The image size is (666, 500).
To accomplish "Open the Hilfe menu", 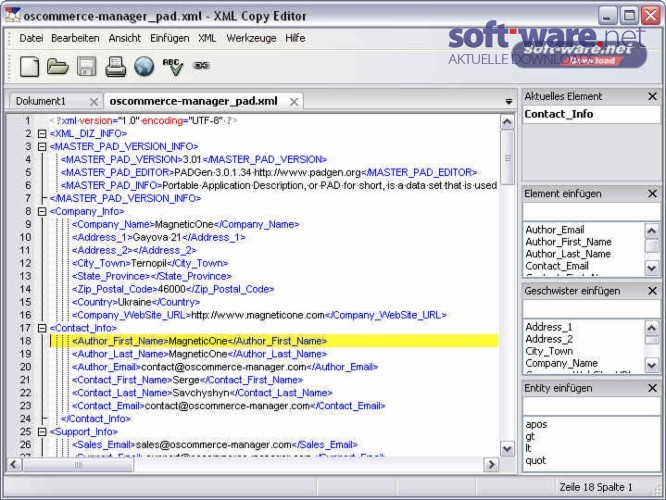I will [295, 38].
